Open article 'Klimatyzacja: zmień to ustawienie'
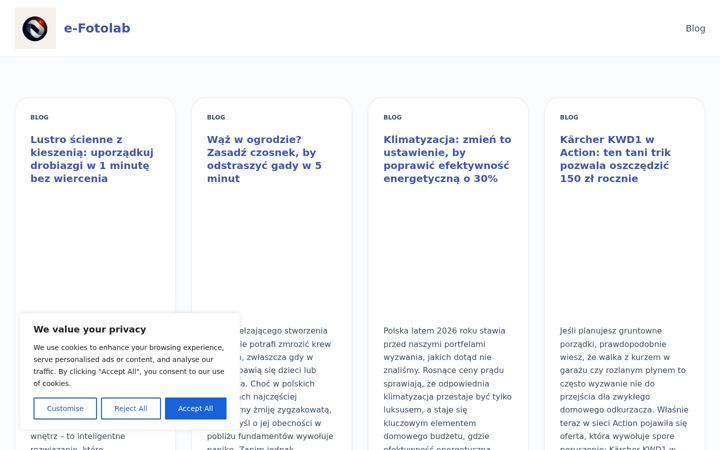This screenshot has width=720, height=450. (447, 159)
